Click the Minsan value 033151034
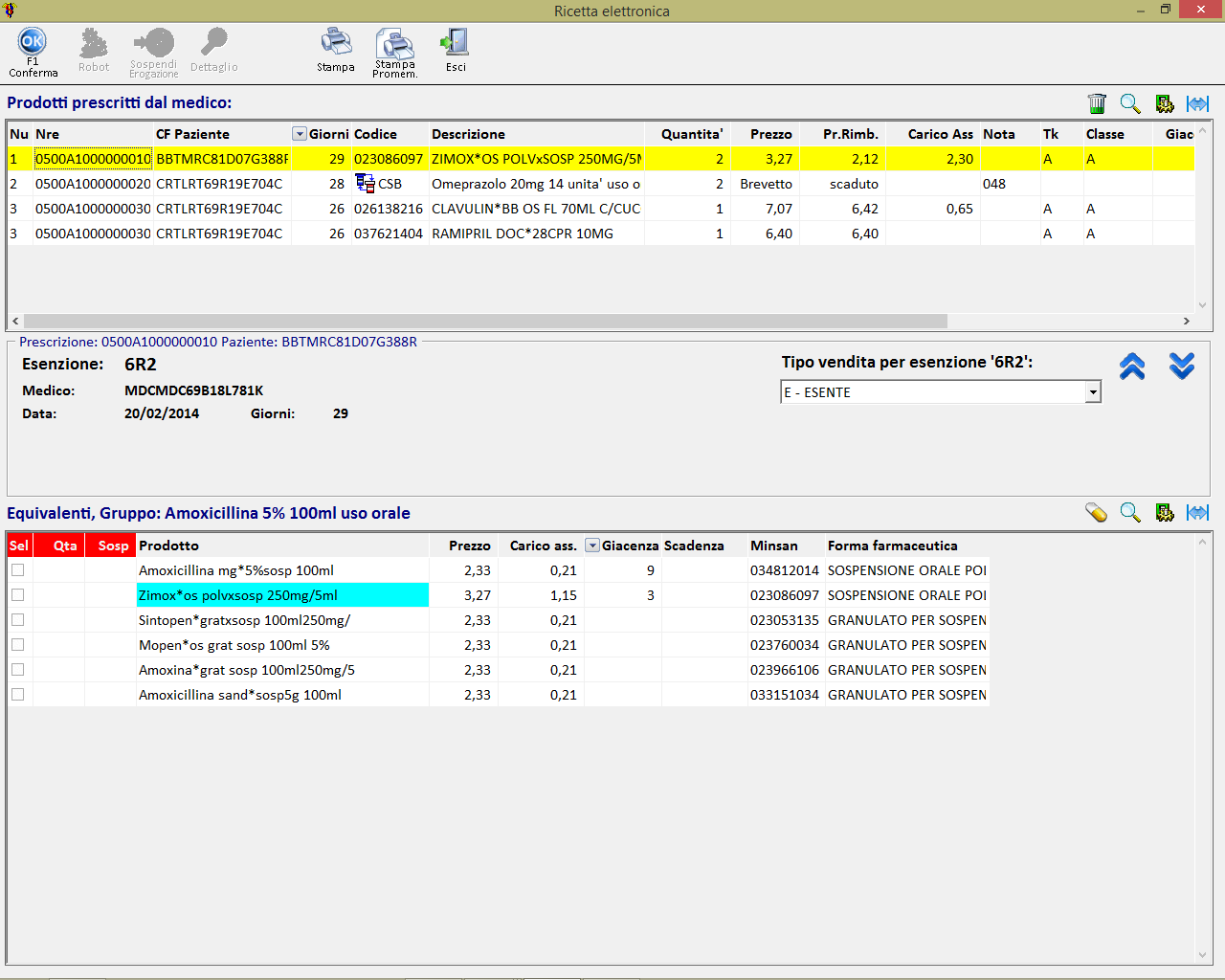 tap(785, 695)
